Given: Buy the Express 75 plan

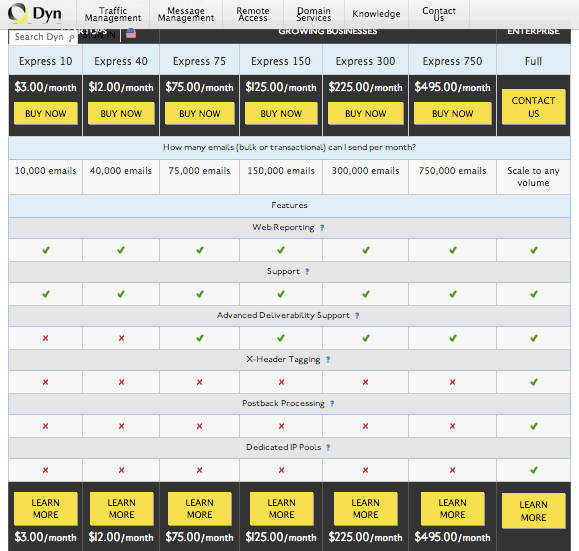Looking at the screenshot, I should point(199,113).
